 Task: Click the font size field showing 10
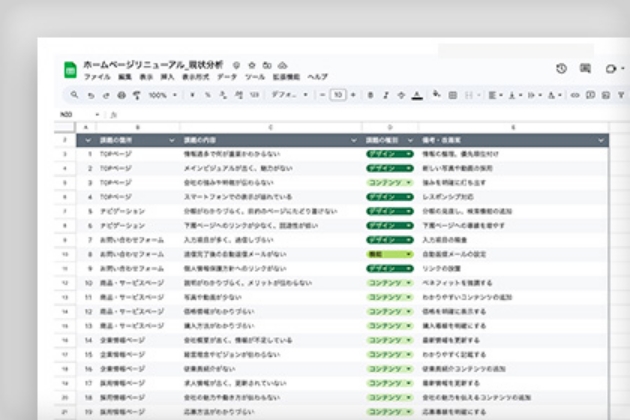[x=338, y=95]
